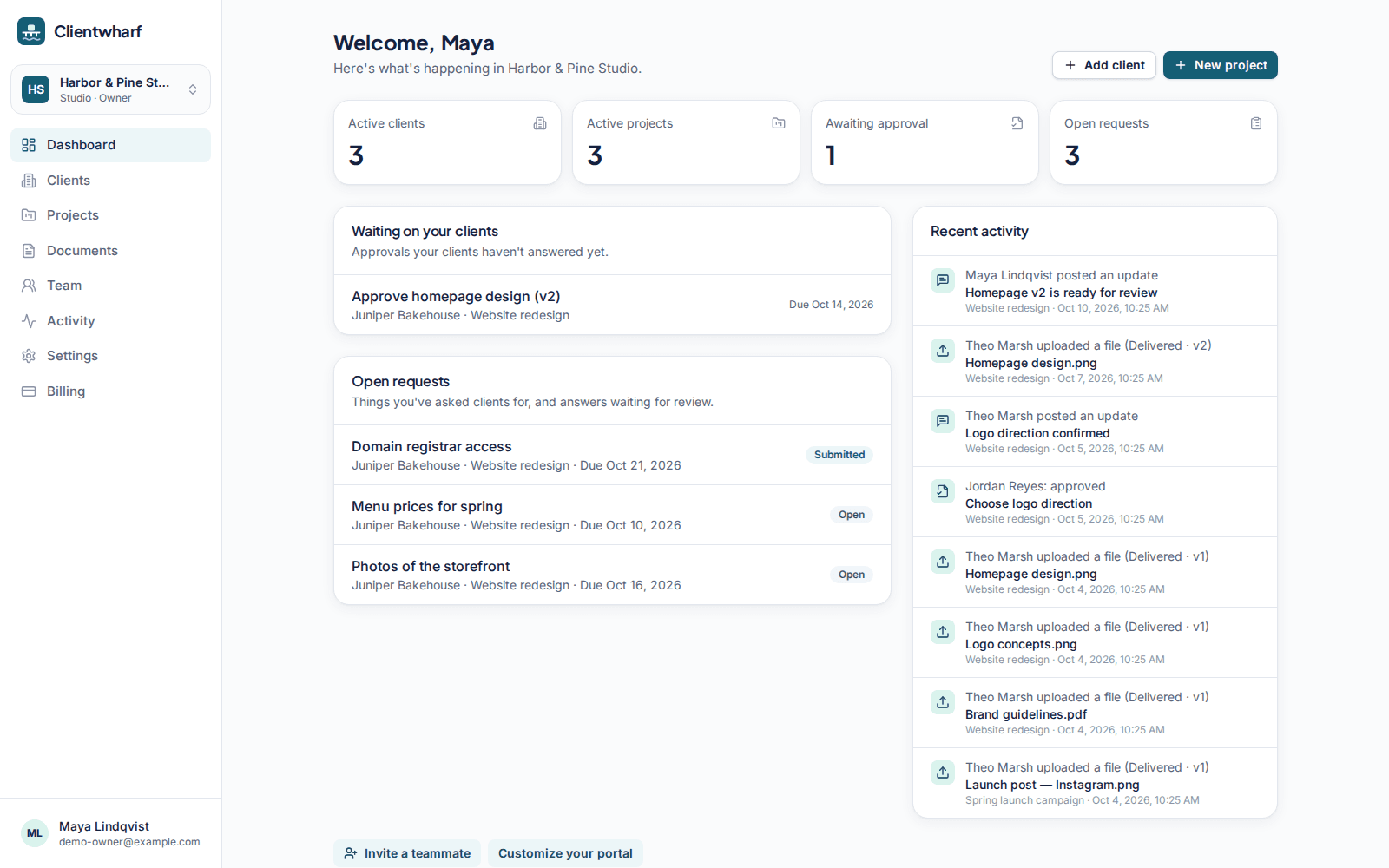Click the ML user avatar
Viewport: 1389px width, 868px height.
(35, 833)
